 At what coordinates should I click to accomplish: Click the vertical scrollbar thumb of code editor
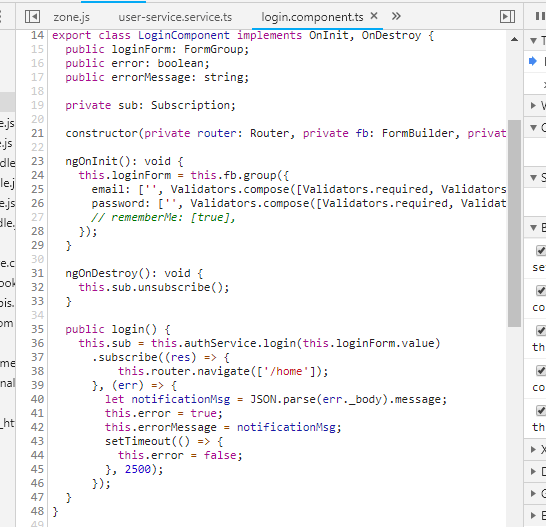click(x=514, y=223)
